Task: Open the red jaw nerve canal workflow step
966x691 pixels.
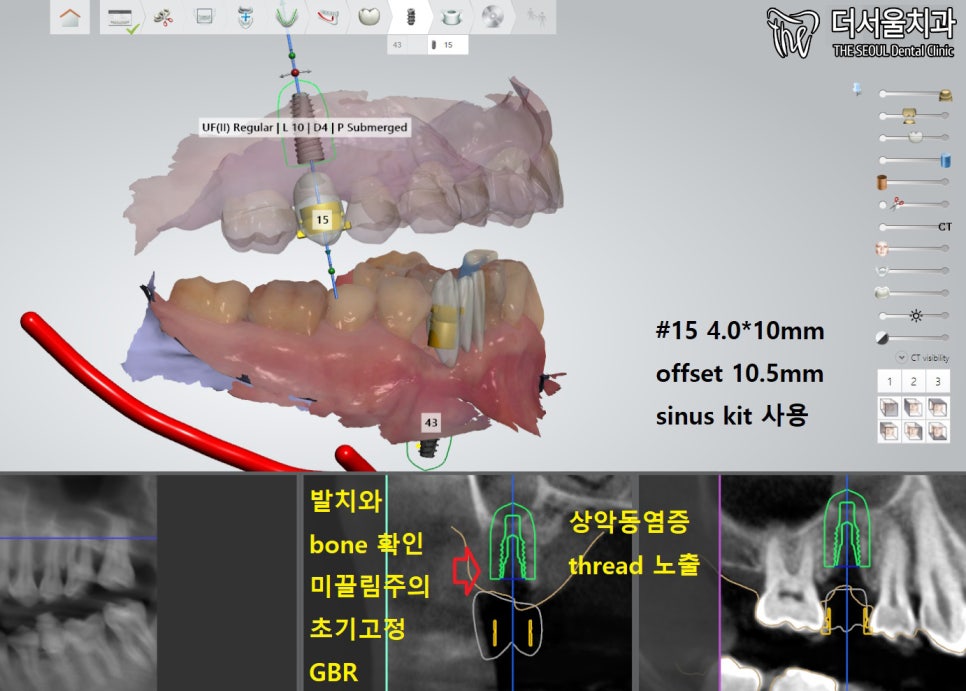Action: click(327, 18)
